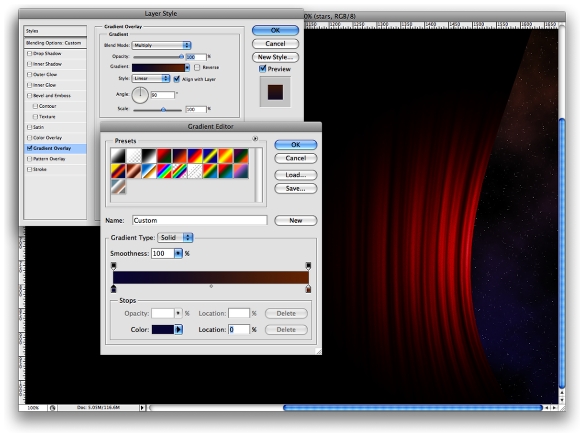Click the New Style button
Viewport: 580px width, 433px height.
pyautogui.click(x=275, y=57)
